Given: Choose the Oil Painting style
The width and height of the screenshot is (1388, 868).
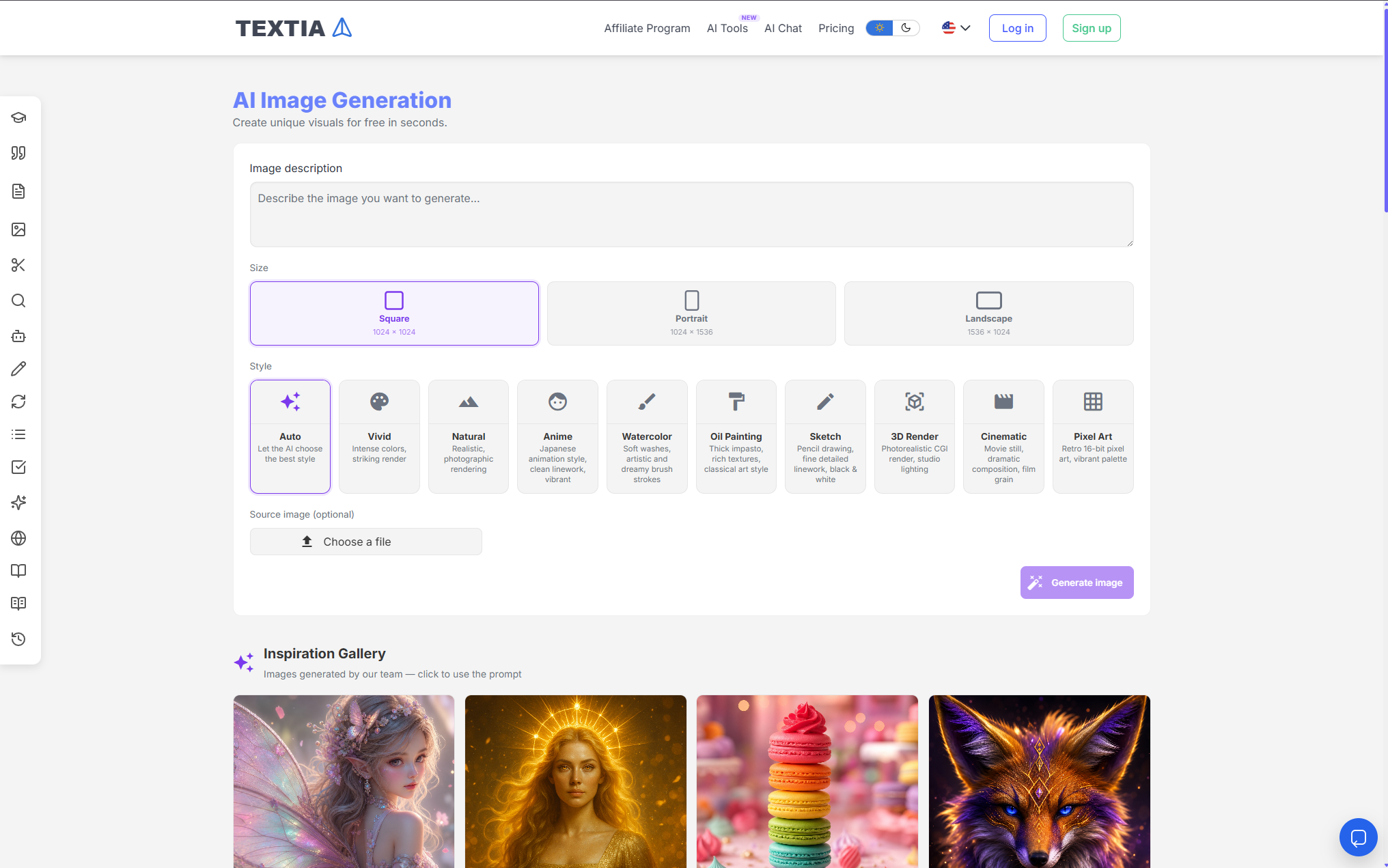Looking at the screenshot, I should point(736,436).
